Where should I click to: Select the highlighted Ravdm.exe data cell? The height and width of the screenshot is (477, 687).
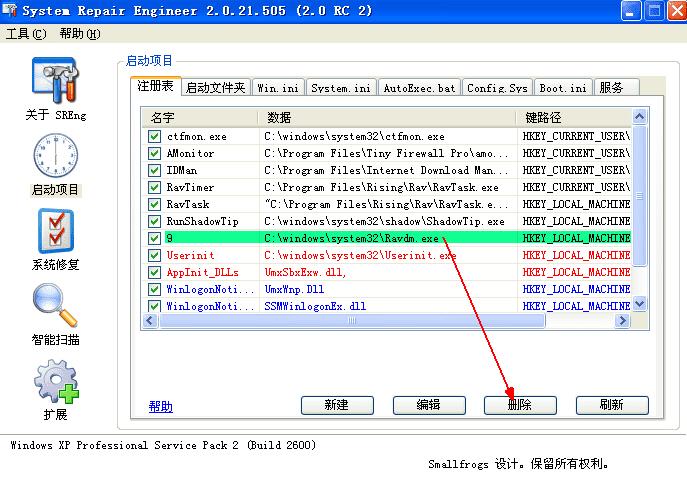pyautogui.click(x=388, y=238)
